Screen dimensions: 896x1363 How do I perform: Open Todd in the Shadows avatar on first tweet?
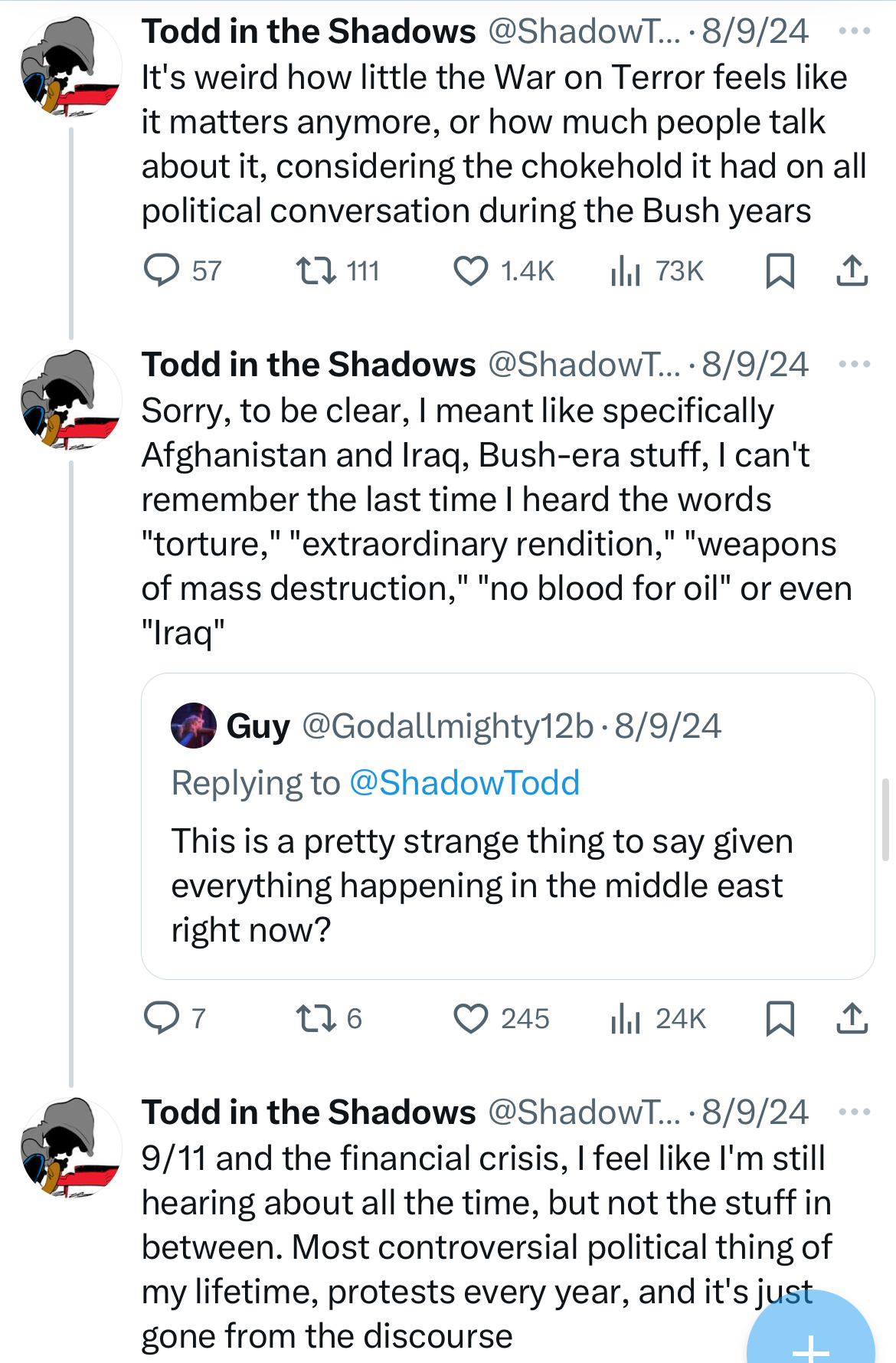pos(70,67)
